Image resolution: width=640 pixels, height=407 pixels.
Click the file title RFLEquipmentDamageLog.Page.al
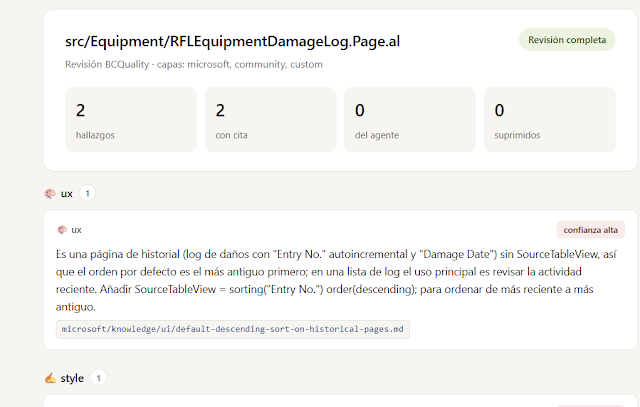(x=232, y=41)
